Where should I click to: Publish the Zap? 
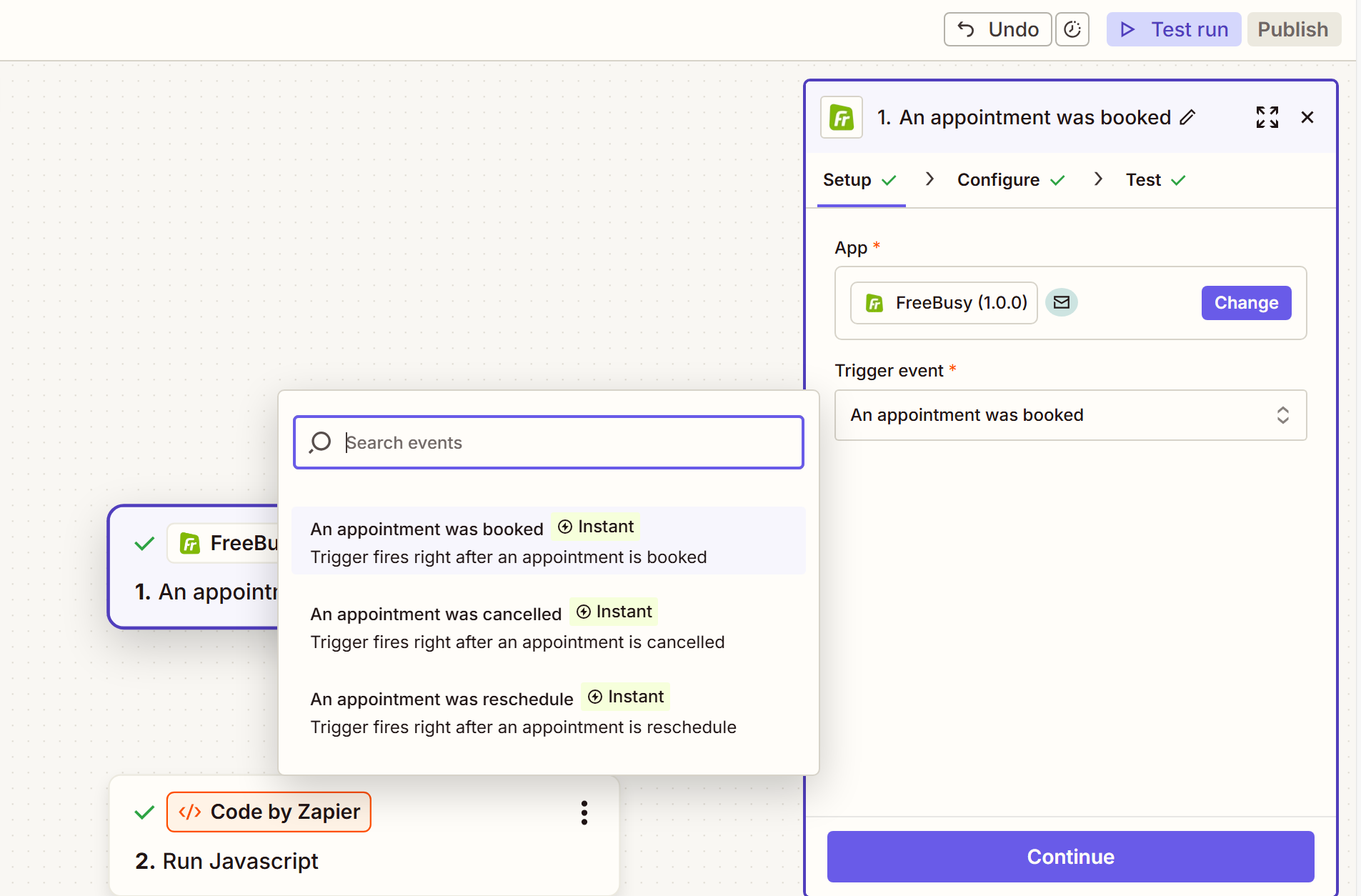point(1293,29)
